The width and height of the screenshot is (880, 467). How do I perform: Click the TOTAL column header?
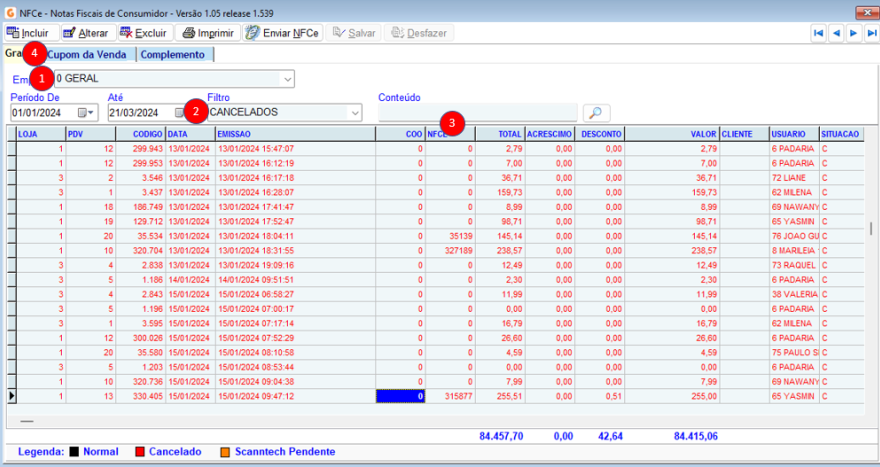(500, 134)
